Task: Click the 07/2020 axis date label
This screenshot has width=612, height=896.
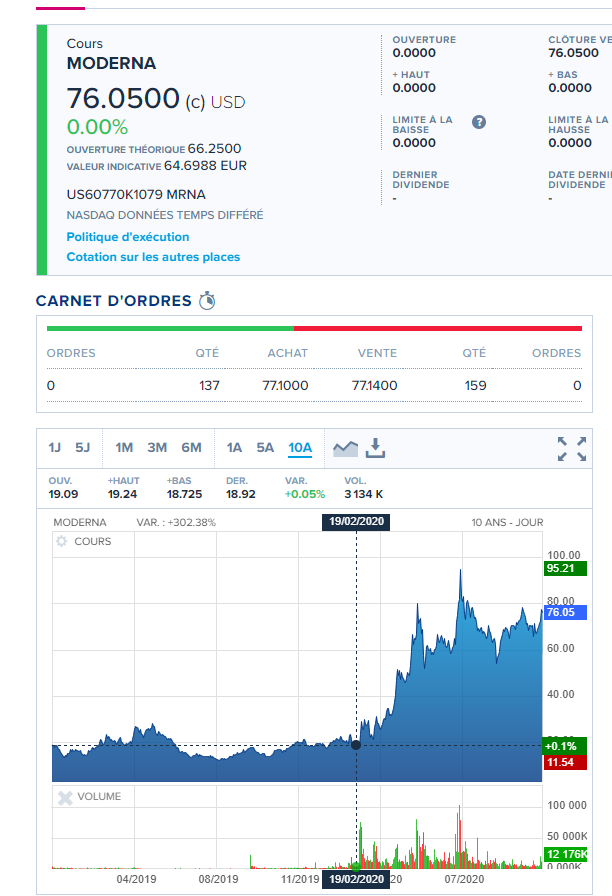Action: (x=464, y=879)
